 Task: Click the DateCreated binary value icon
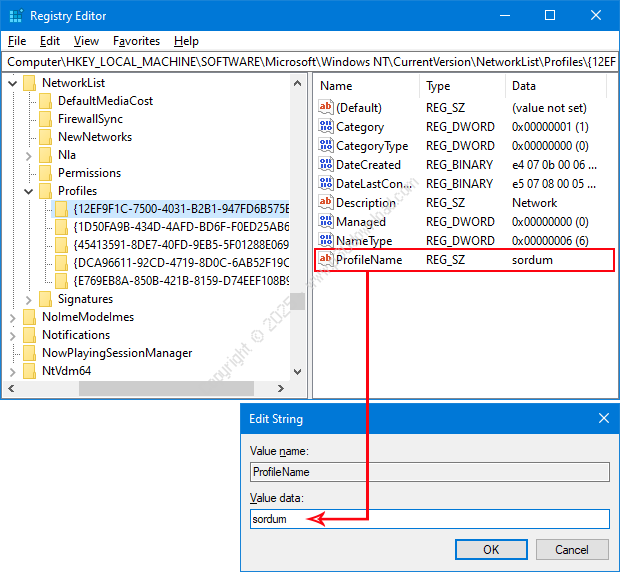[x=325, y=165]
